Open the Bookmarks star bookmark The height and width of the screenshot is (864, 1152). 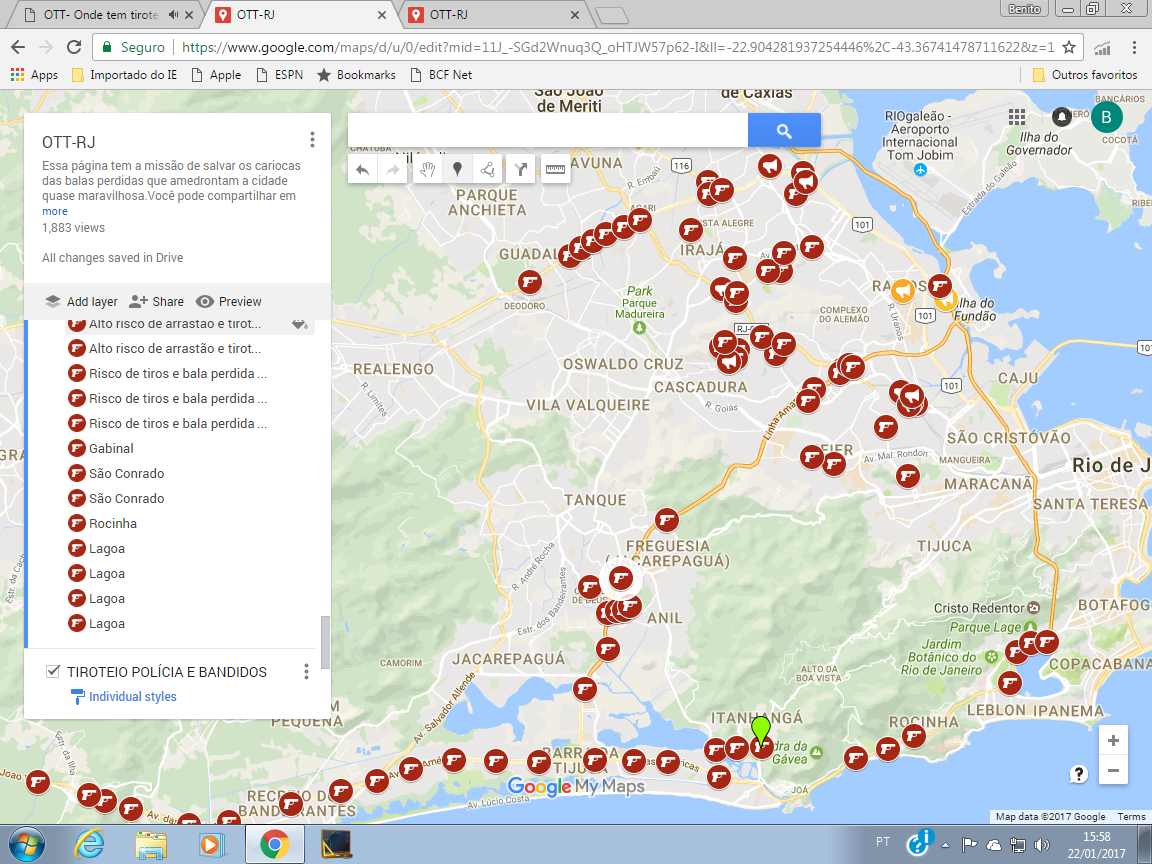point(356,75)
